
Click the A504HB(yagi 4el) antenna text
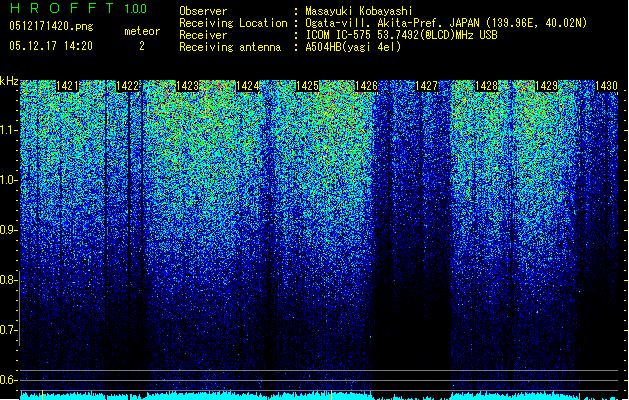[353, 47]
